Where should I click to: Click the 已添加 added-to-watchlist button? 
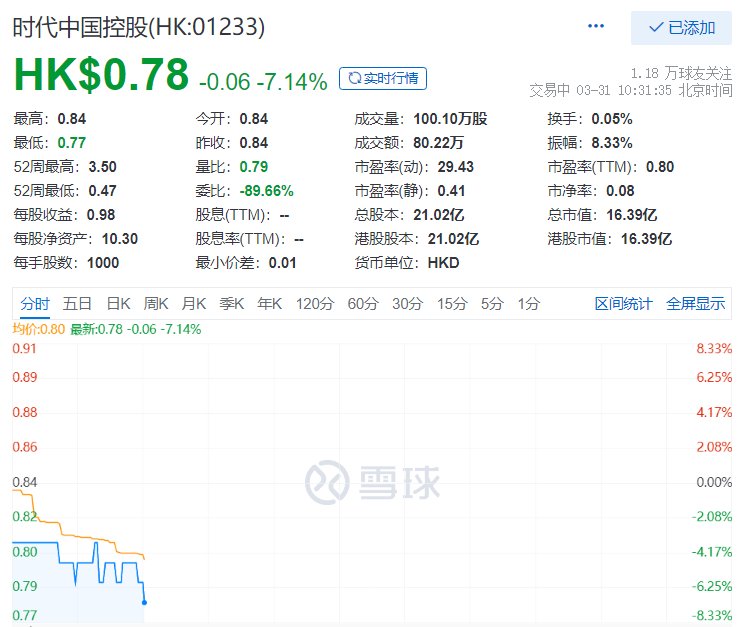[681, 28]
